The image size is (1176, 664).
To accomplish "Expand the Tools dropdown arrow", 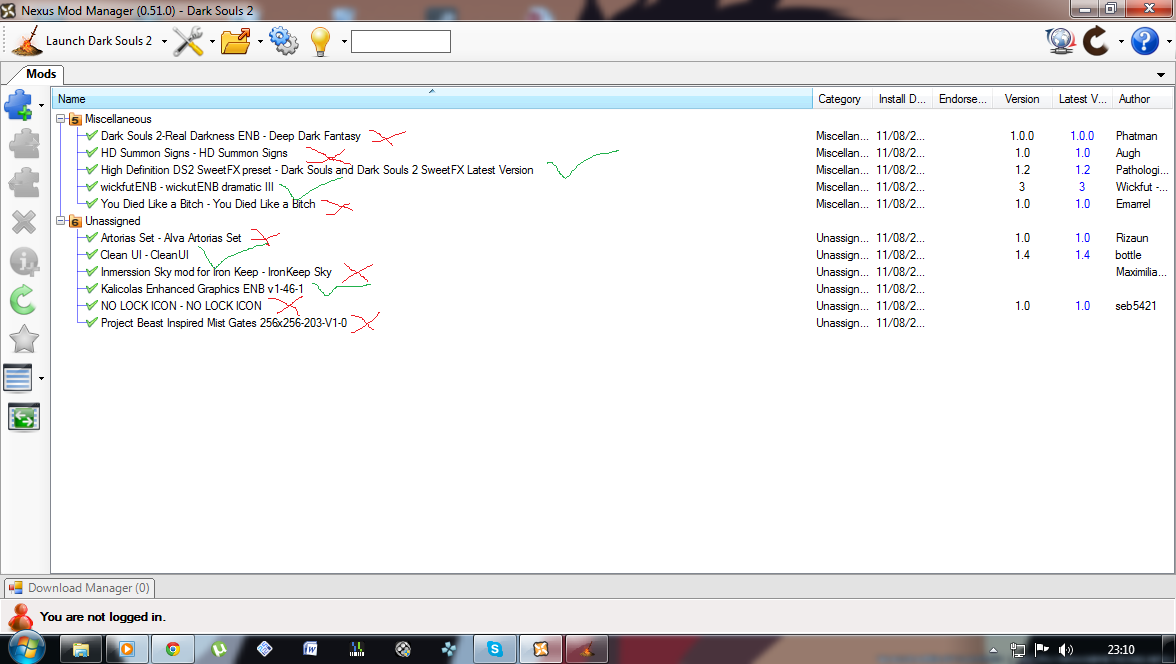I will 212,41.
